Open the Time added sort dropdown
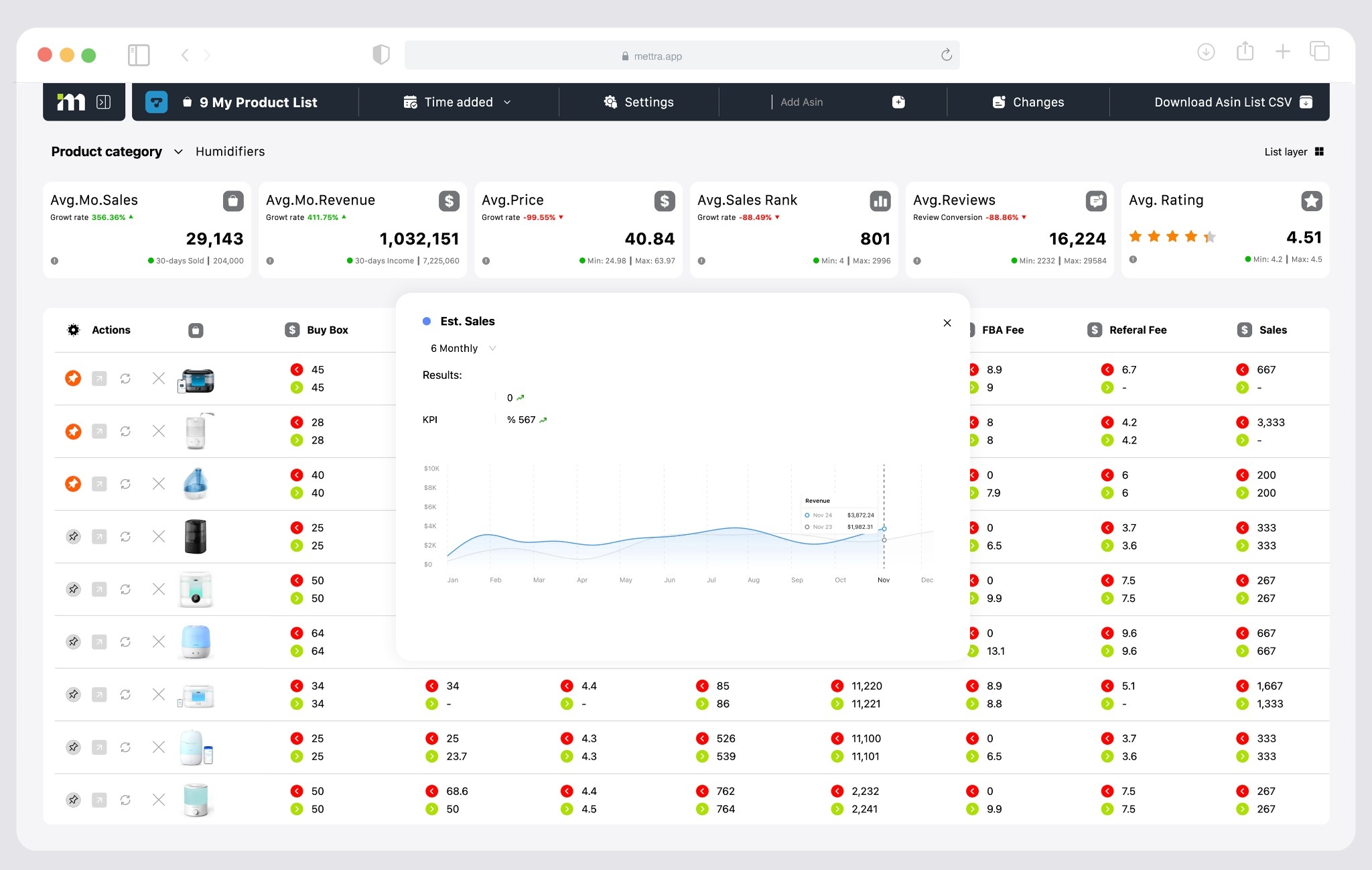The image size is (1372, 870). point(458,102)
